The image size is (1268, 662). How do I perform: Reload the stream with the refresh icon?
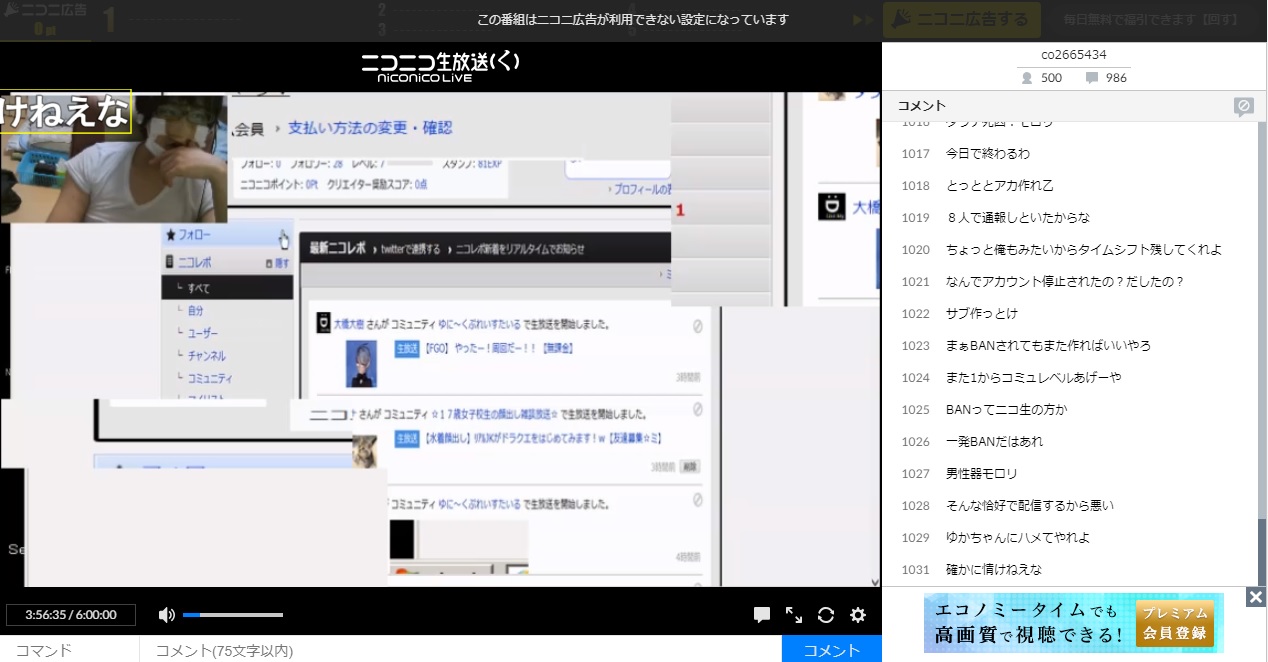pyautogui.click(x=826, y=615)
